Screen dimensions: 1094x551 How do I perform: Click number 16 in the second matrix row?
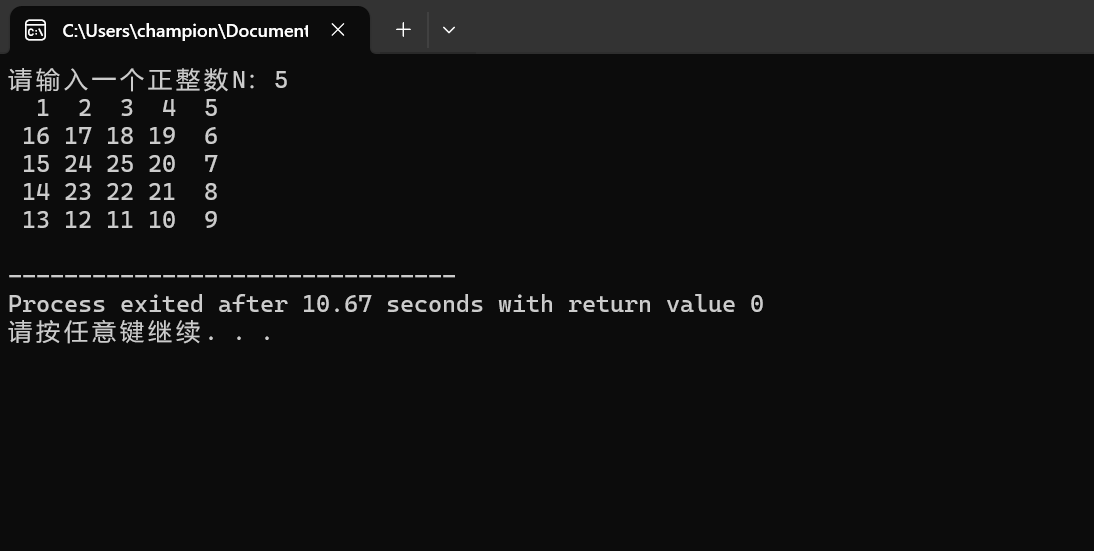pos(36,136)
